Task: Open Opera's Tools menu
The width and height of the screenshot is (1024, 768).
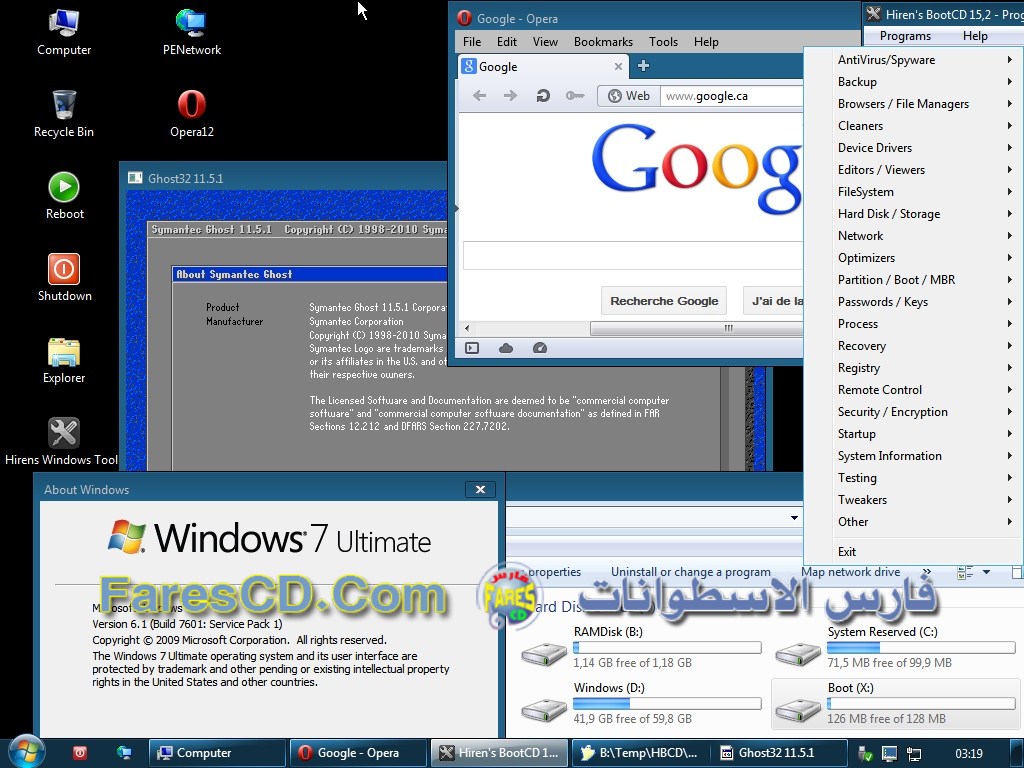Action: pyautogui.click(x=664, y=42)
